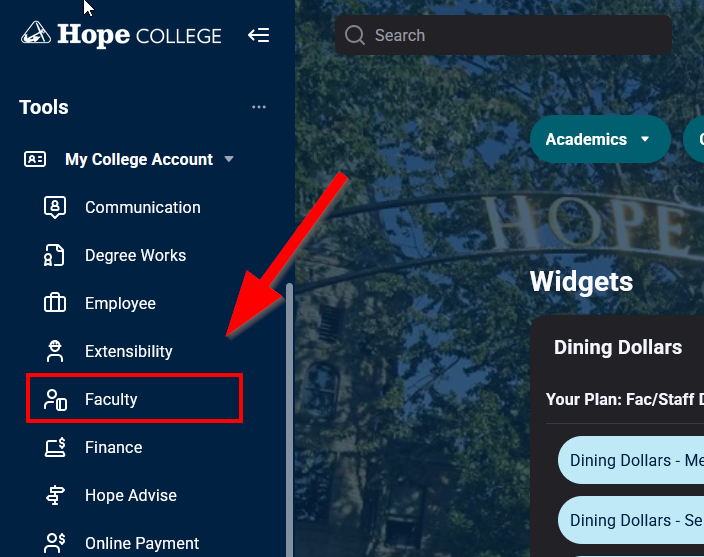The width and height of the screenshot is (704, 557).
Task: Click the Hope College logo
Action: (x=121, y=35)
